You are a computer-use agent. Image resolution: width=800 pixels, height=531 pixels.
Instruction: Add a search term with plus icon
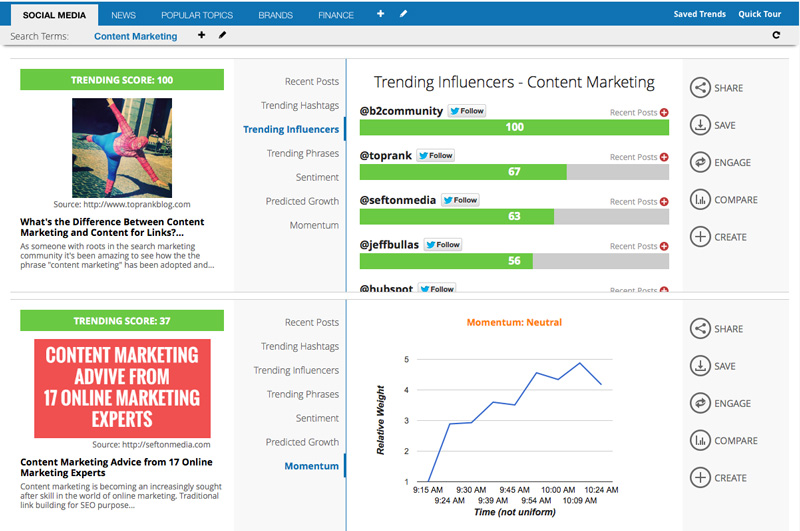coord(202,35)
